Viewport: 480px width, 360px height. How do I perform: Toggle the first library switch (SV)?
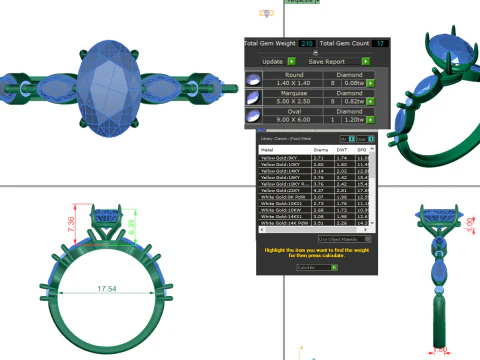tap(347, 139)
